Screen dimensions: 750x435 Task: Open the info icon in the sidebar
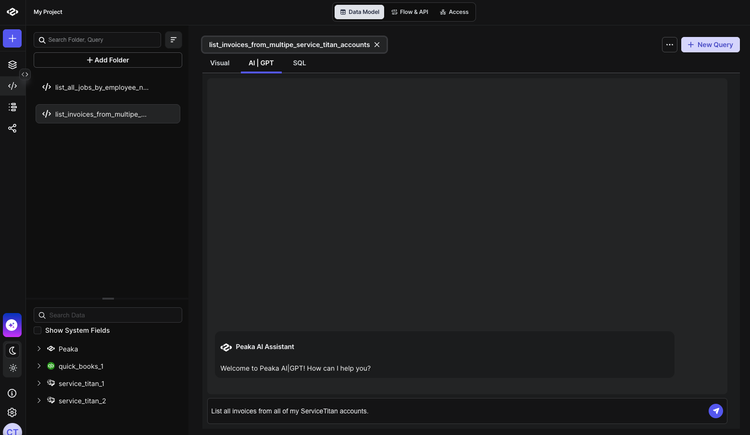(x=12, y=393)
